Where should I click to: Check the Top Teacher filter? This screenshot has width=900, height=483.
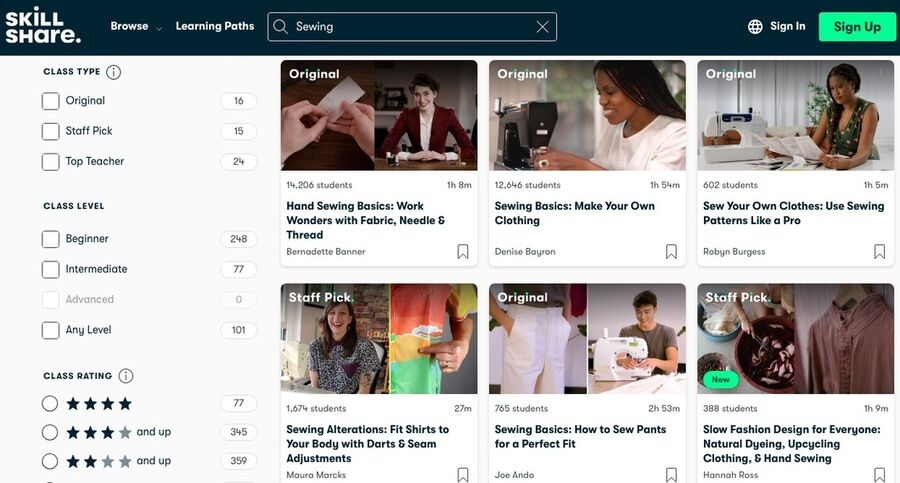51,162
